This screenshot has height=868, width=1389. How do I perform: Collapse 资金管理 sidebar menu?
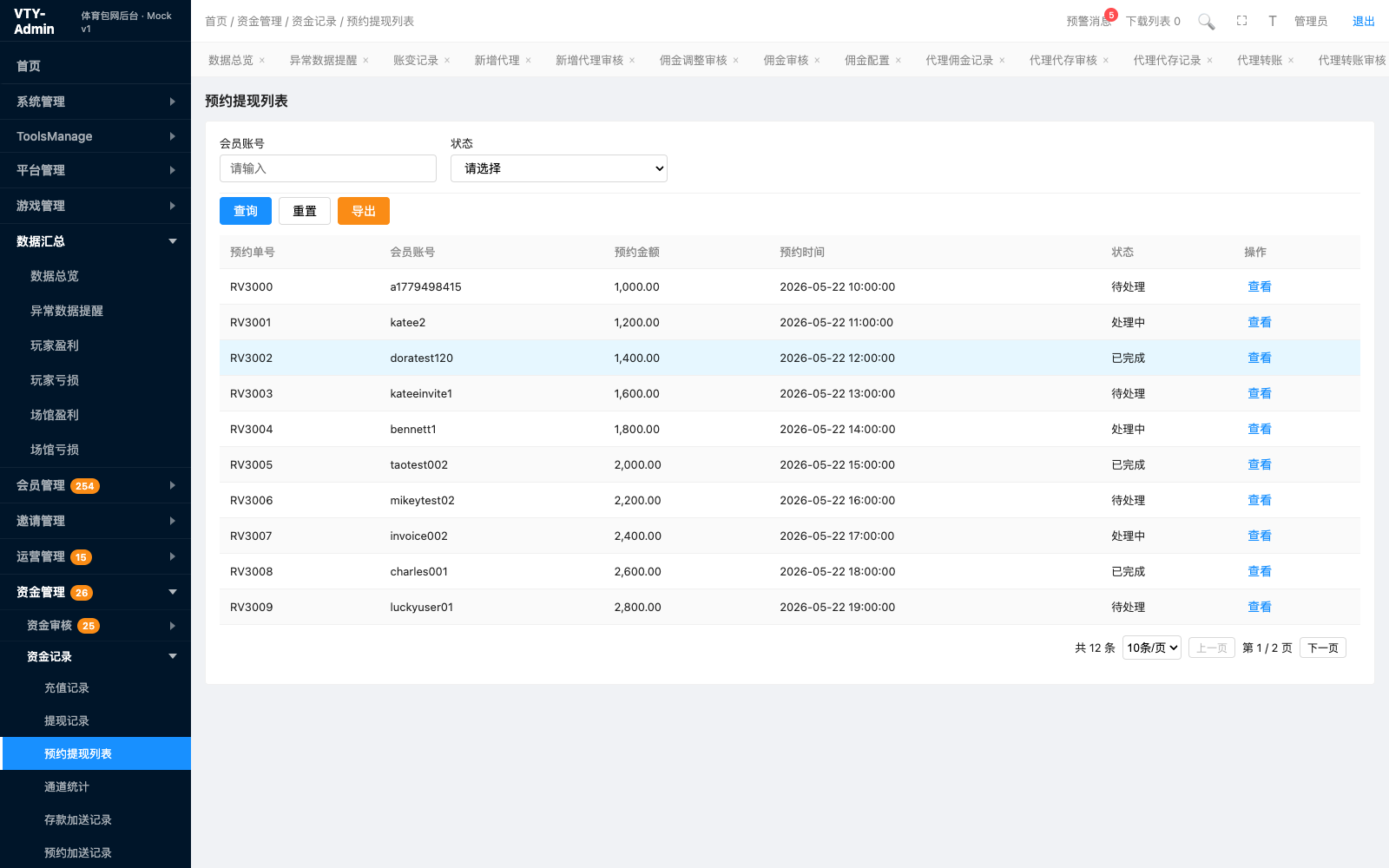tap(95, 592)
